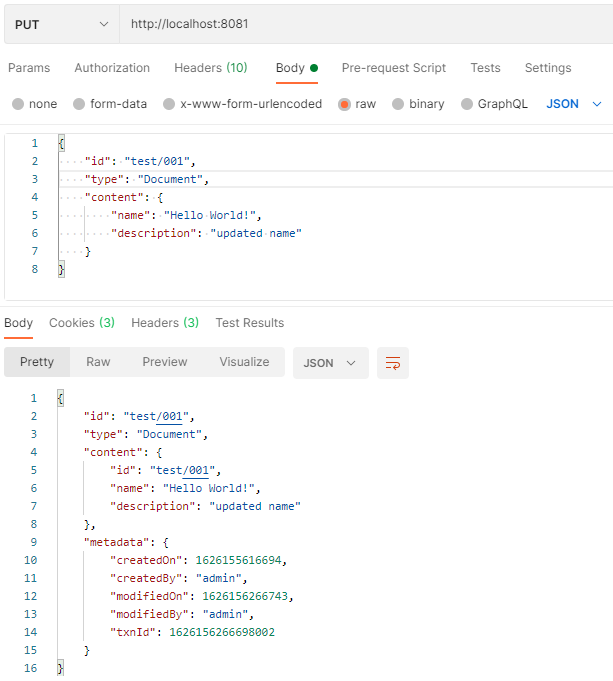Screen dimensions: 613x681
Task: Click response line number 16
Action: [30, 668]
